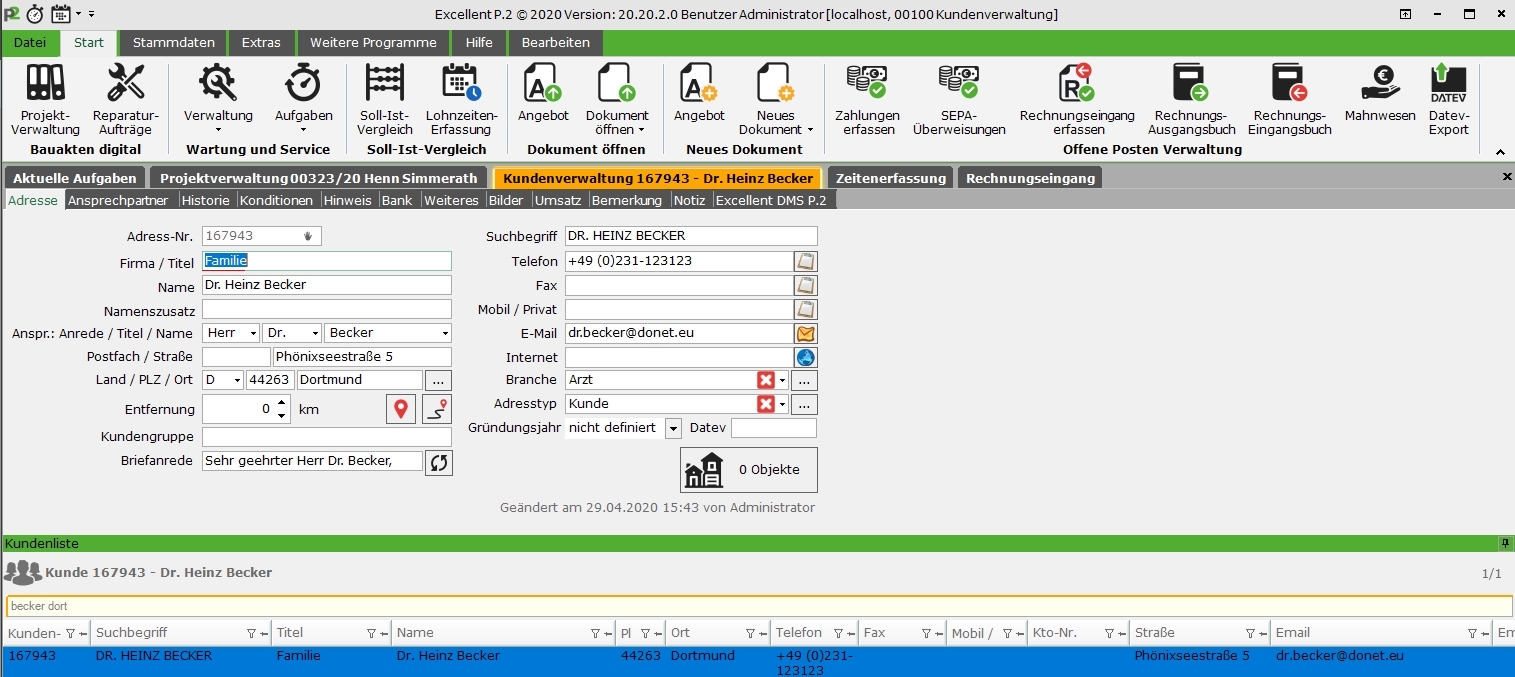The width and height of the screenshot is (1515, 677).
Task: Open Weitere Programme ribbon tab
Action: point(373,42)
